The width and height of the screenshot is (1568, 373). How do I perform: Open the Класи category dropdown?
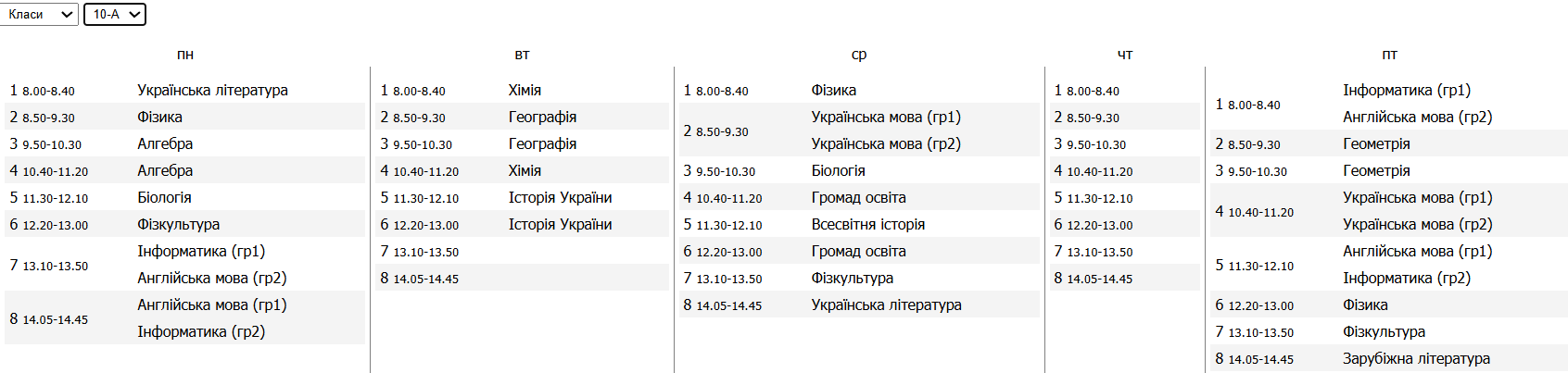coord(39,15)
